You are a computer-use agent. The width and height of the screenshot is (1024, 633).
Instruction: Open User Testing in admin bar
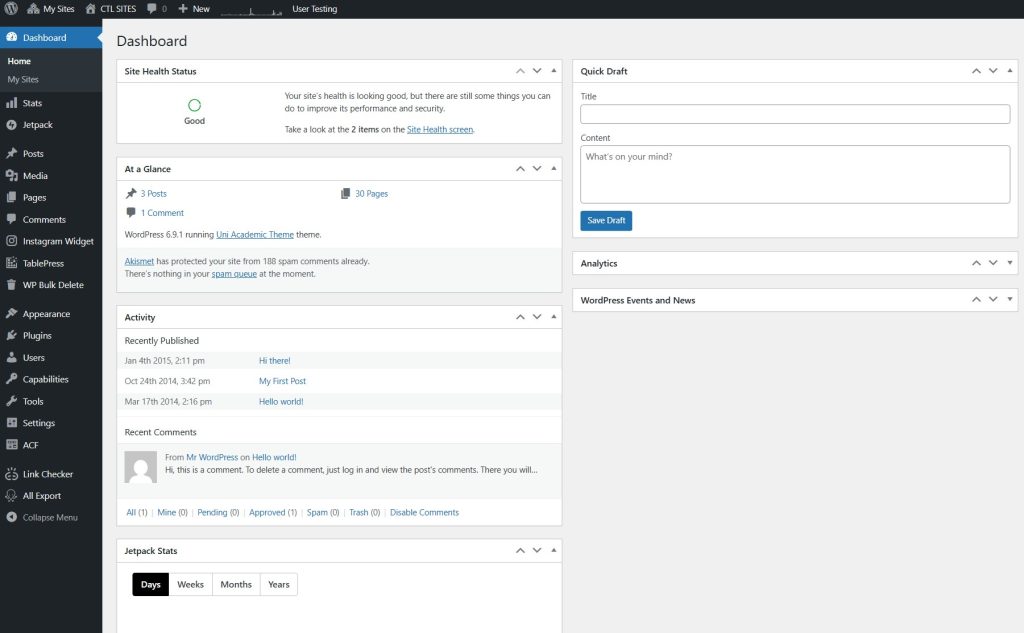(x=315, y=8)
